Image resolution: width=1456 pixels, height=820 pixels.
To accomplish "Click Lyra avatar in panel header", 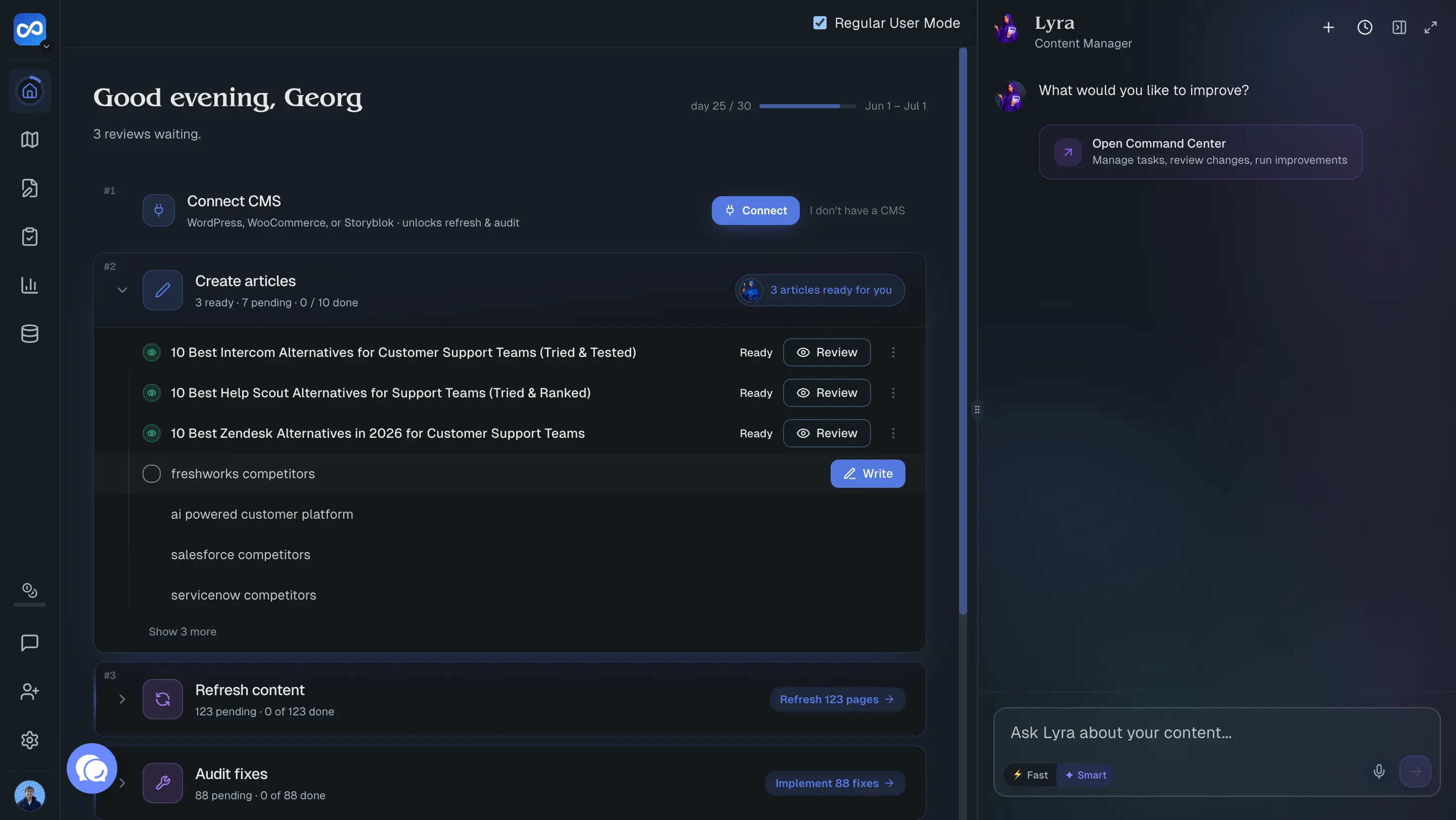I will tap(1008, 28).
